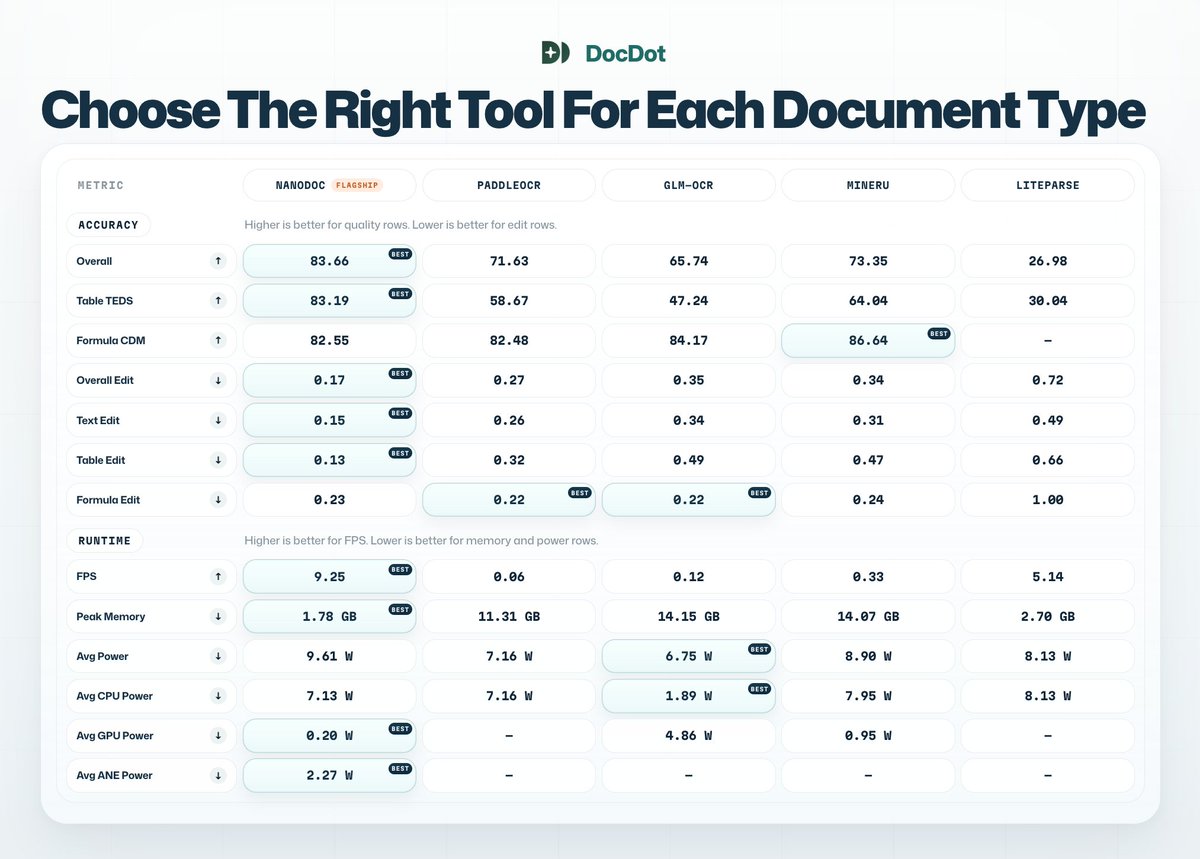Click the BEST badge on 6.75 W cell
Image resolution: width=1200 pixels, height=859 pixels.
(x=759, y=649)
